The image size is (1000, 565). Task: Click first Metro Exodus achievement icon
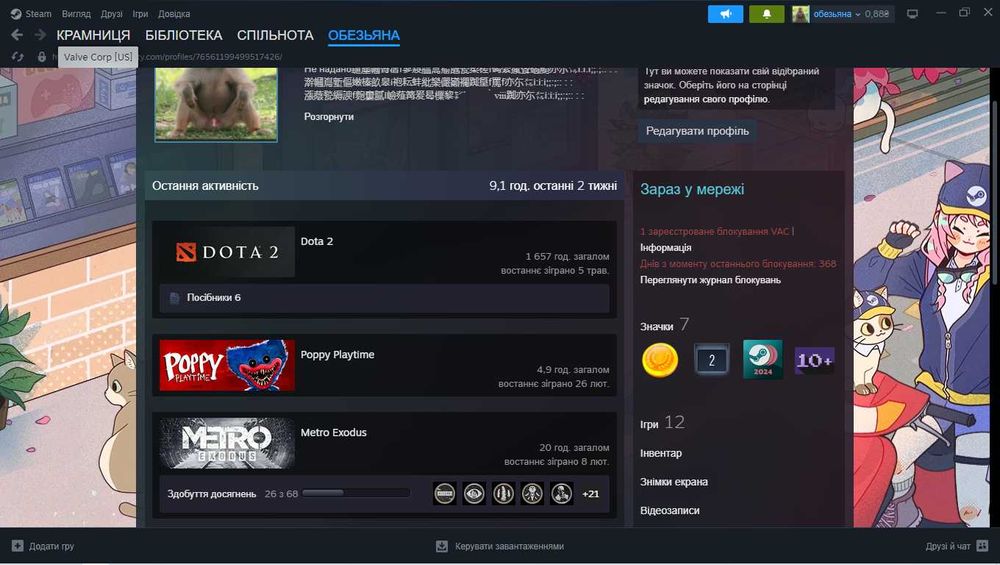click(445, 493)
